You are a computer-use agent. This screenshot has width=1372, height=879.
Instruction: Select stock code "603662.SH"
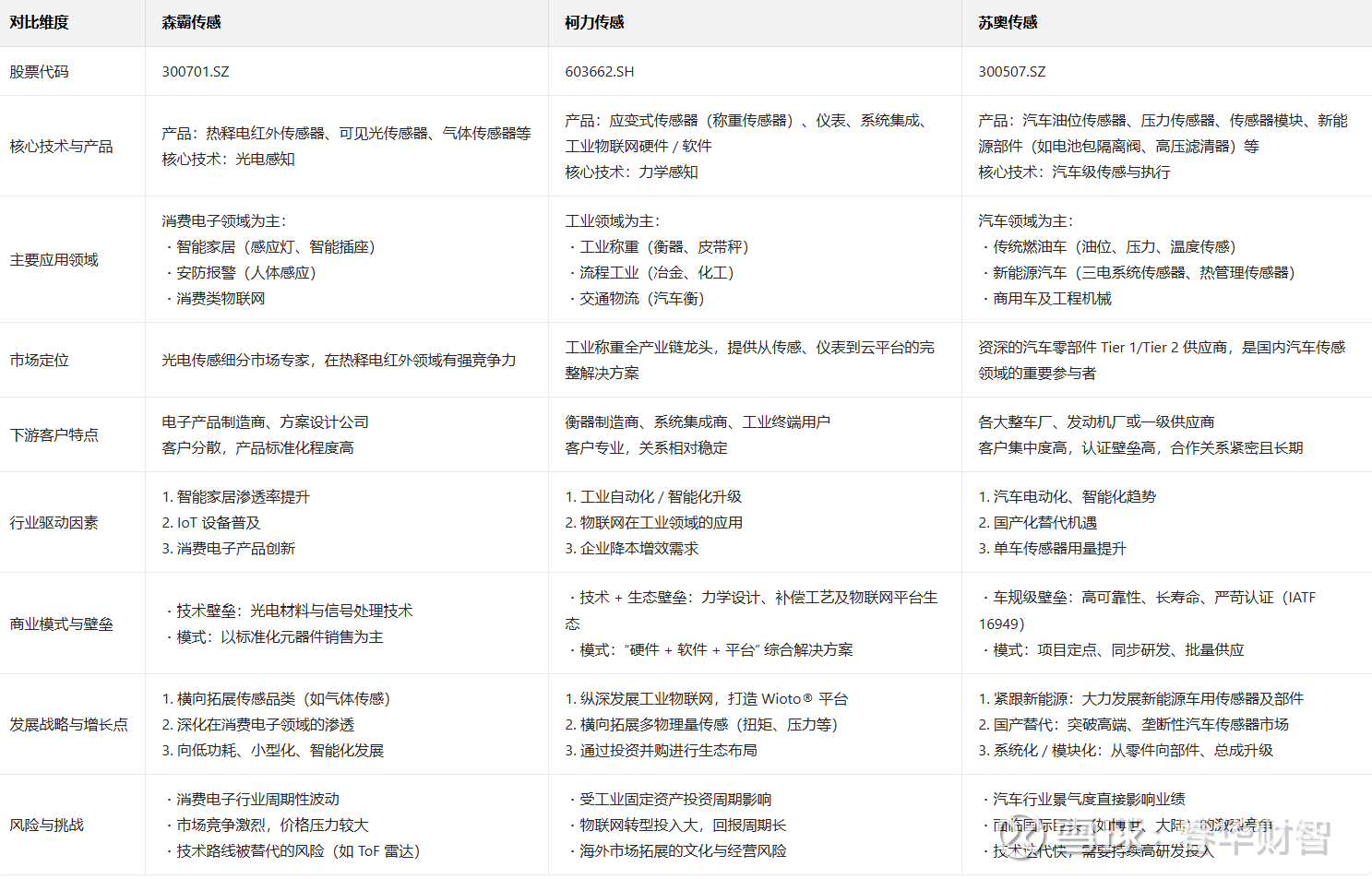click(600, 72)
